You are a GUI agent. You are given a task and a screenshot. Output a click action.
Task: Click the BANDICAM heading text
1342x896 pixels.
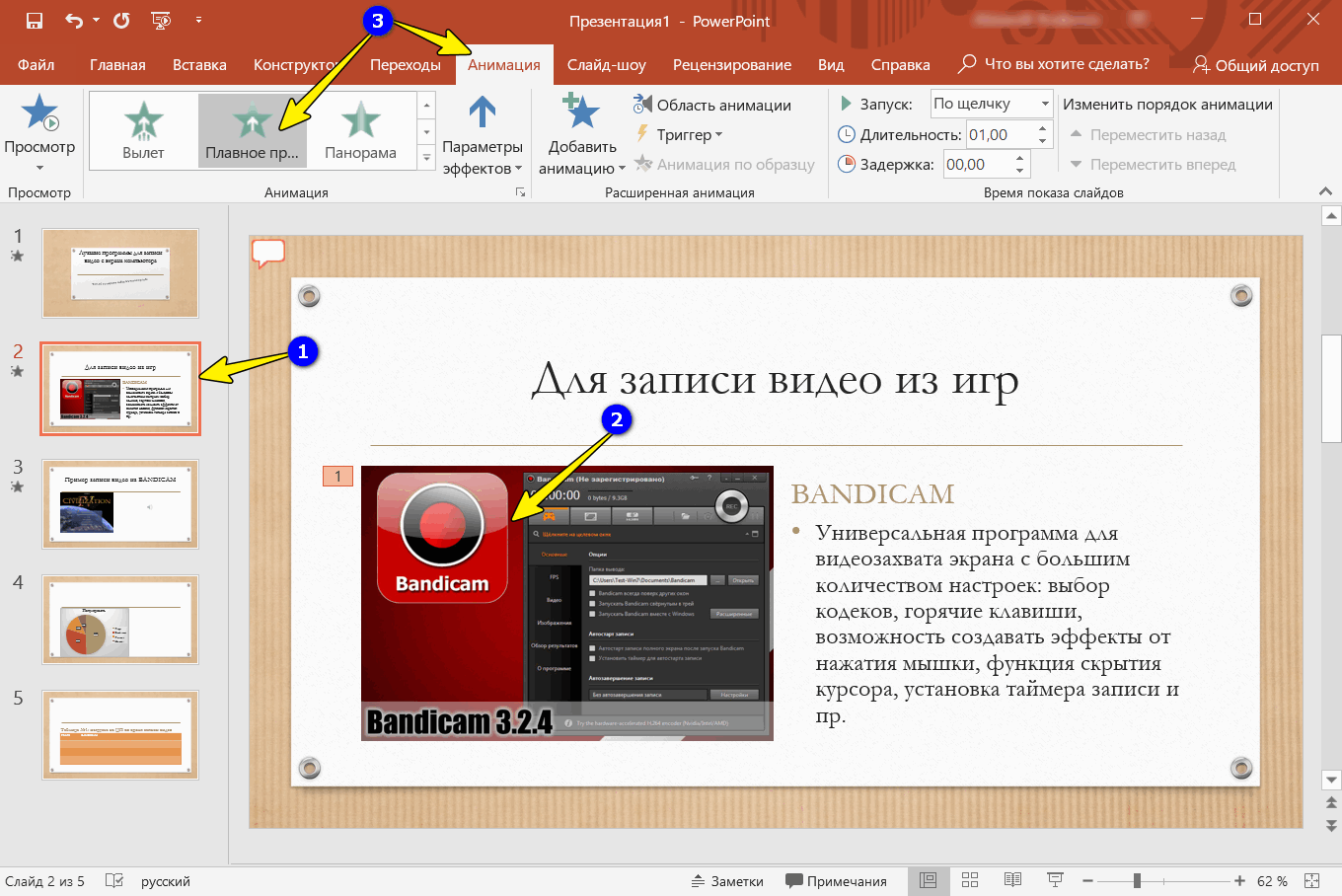tap(873, 493)
